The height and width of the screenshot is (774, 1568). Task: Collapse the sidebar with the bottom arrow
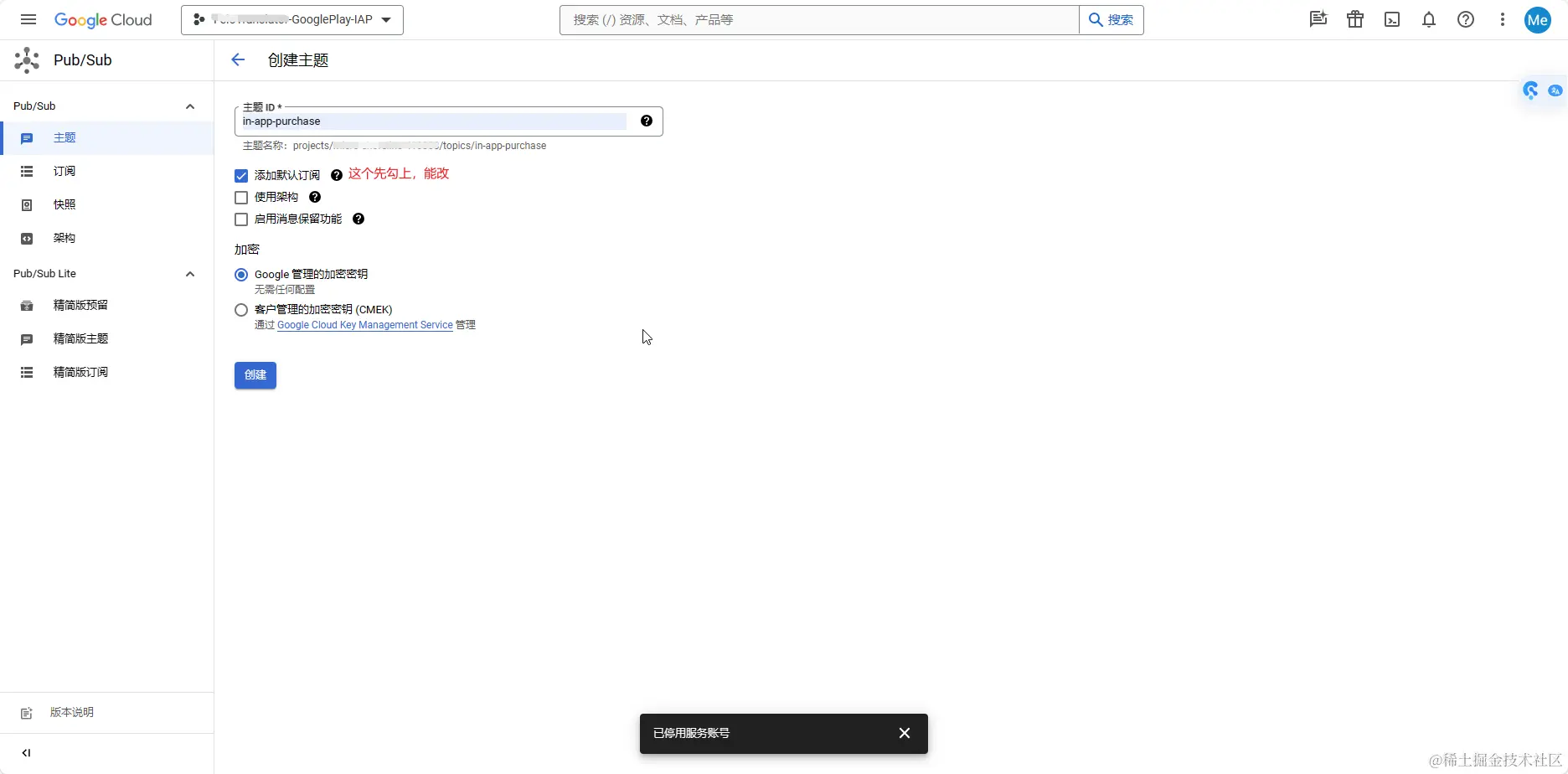(x=27, y=753)
